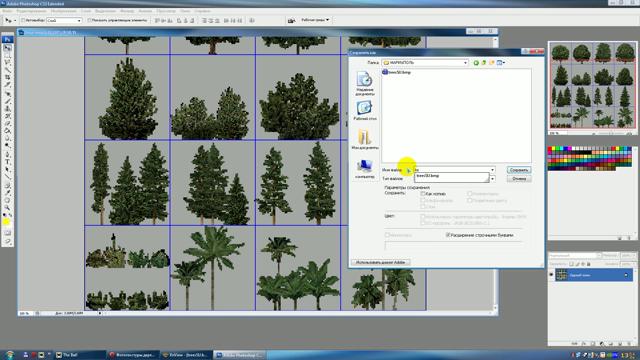Open My Documents folder in dialog sidebar
The height and width of the screenshot is (360, 640).
click(364, 140)
